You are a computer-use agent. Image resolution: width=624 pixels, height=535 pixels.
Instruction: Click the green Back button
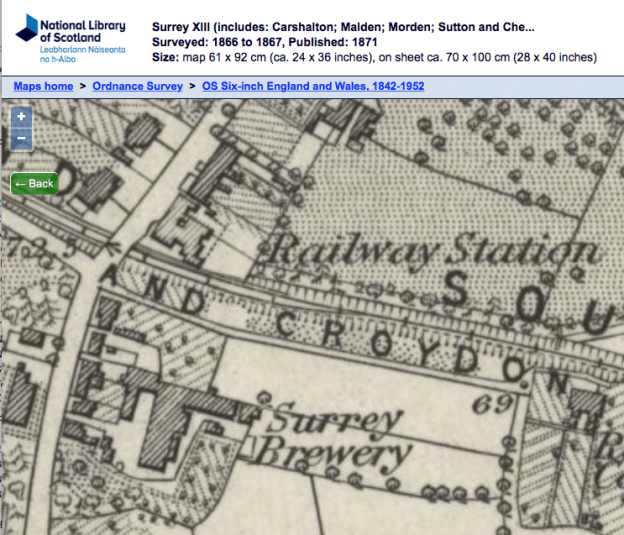tap(34, 184)
